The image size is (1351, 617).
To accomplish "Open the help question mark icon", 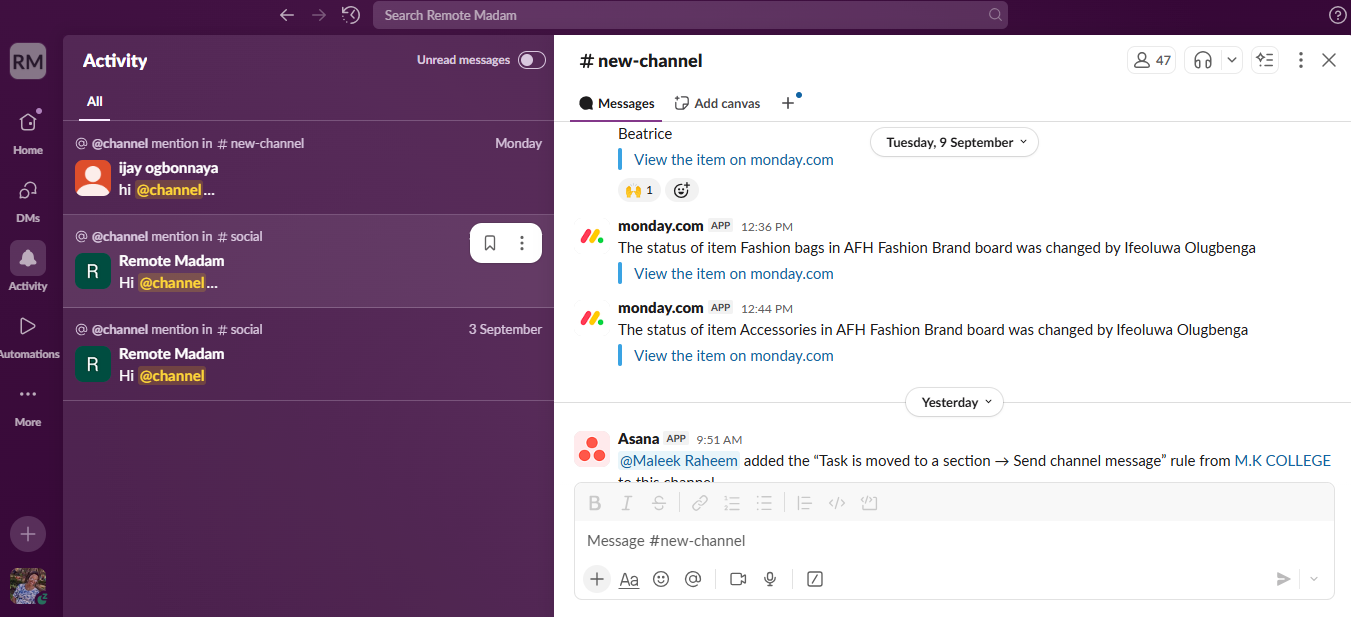I will [1337, 15].
